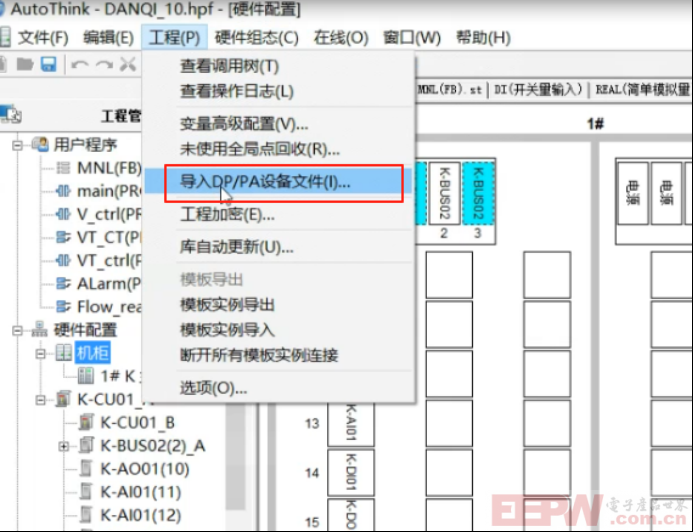Choose 未使用全局点回收(R)... option
The width and height of the screenshot is (693, 532).
260,149
